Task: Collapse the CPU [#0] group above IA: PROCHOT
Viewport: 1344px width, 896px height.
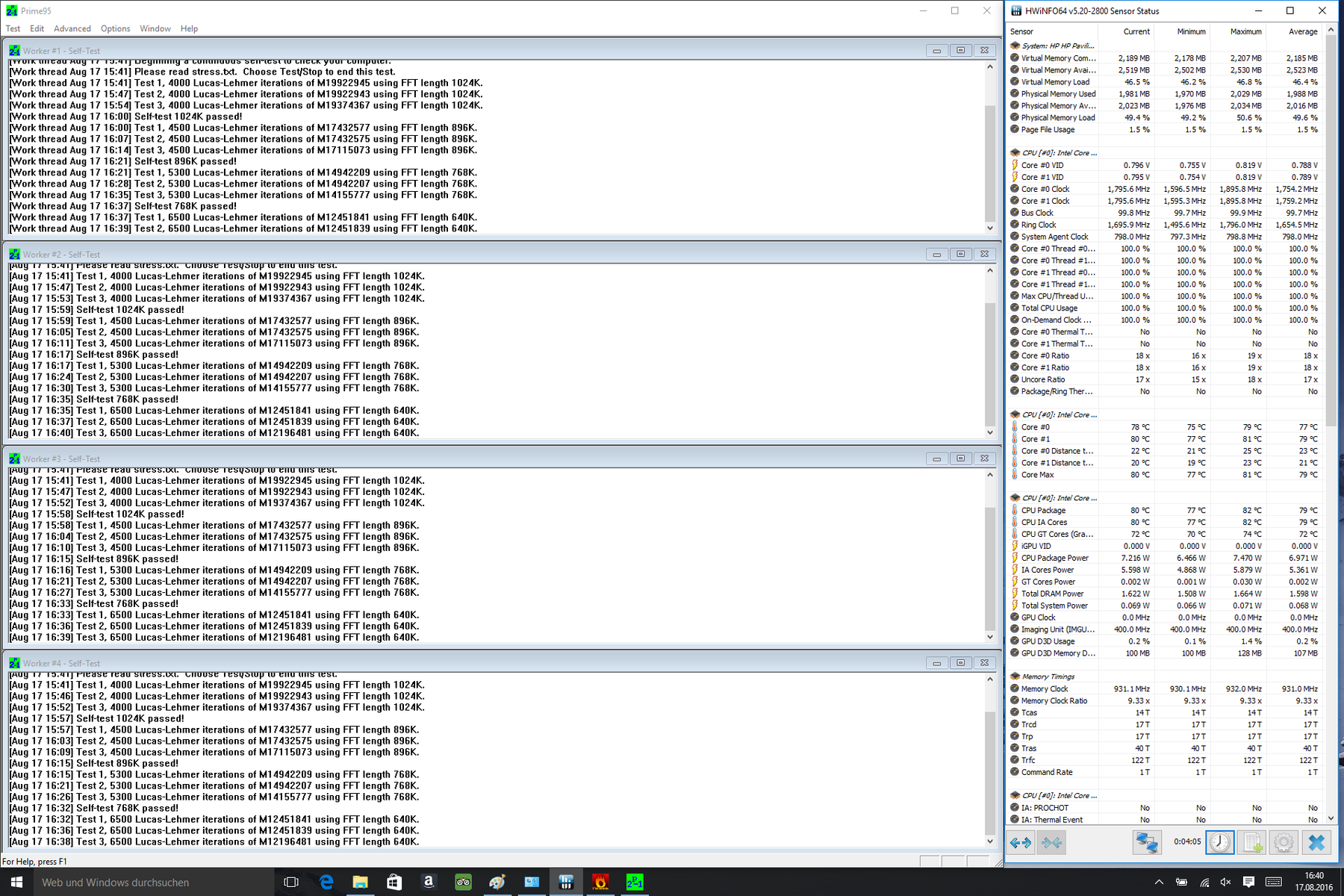Action: pyautogui.click(x=1015, y=796)
